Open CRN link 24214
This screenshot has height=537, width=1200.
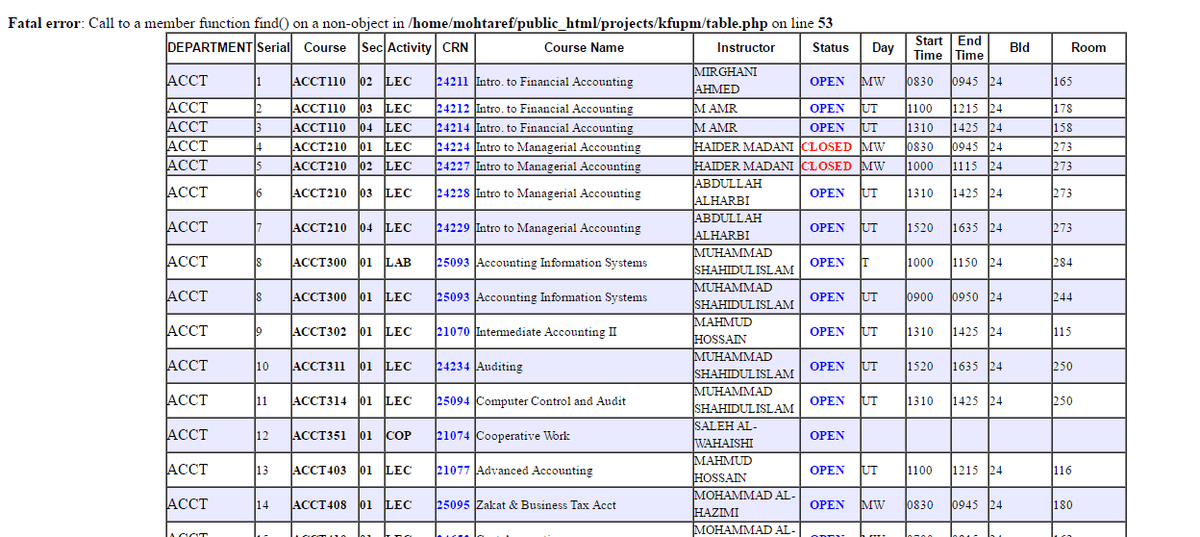(453, 128)
